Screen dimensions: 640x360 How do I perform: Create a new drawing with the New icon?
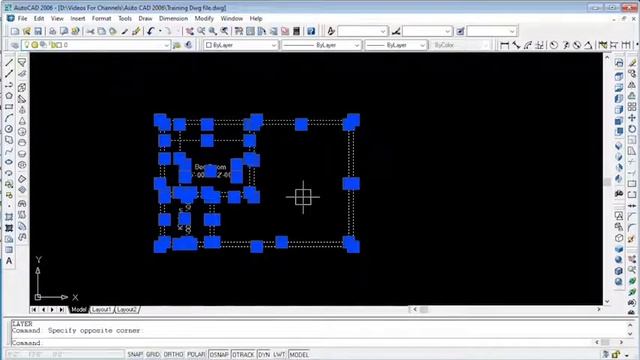point(15,31)
